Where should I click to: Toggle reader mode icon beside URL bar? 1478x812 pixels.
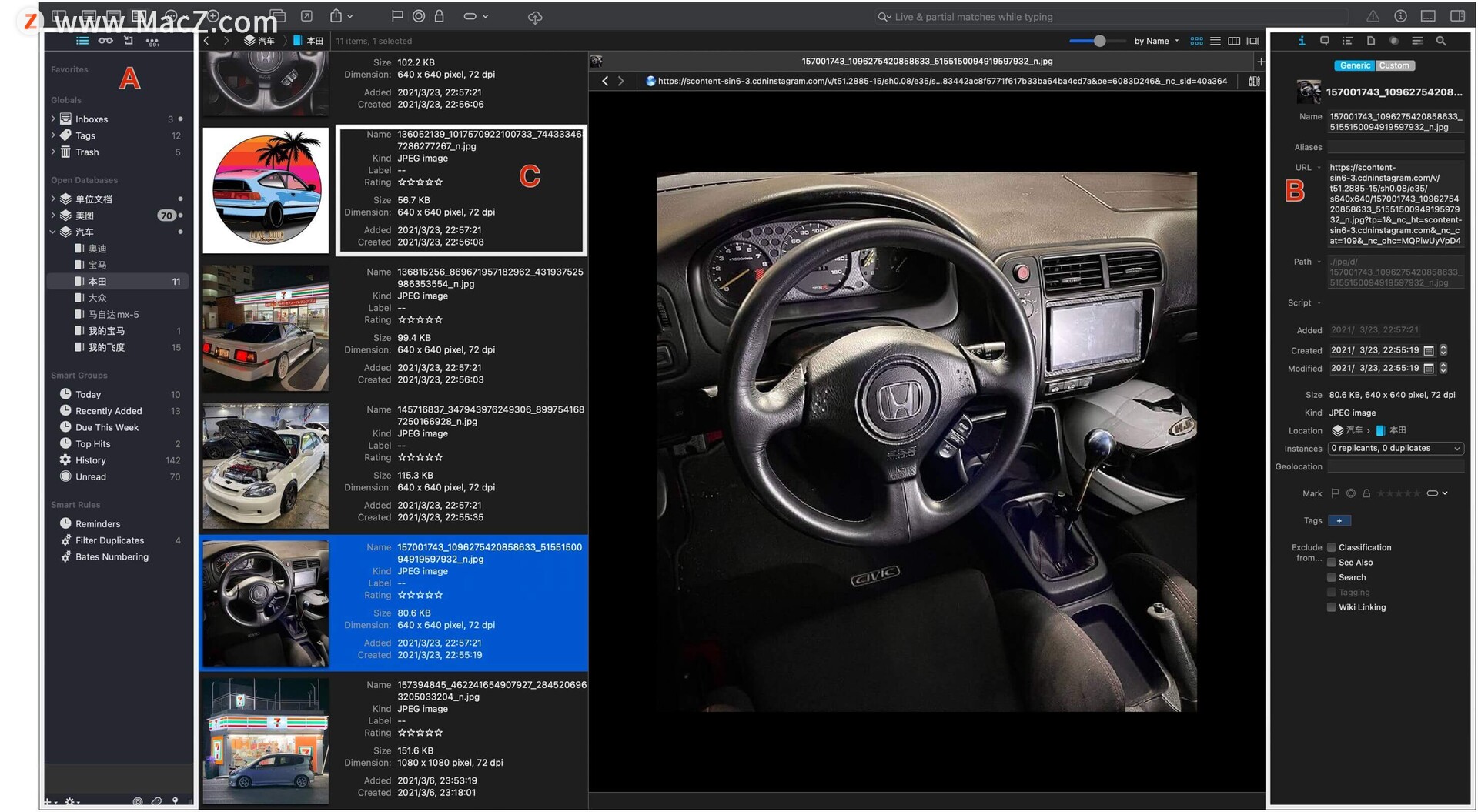click(1254, 81)
